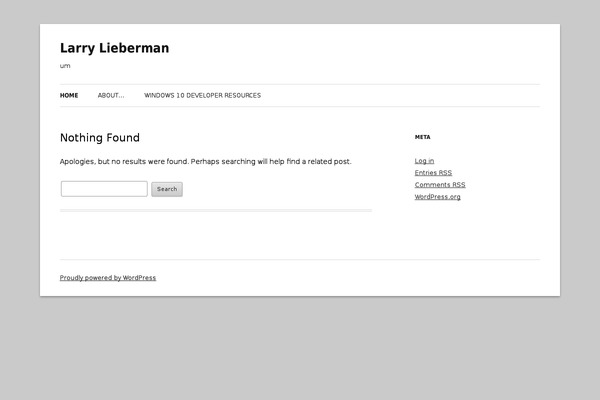The height and width of the screenshot is (400, 600).
Task: Go to the HOME menu item
Action: point(69,96)
